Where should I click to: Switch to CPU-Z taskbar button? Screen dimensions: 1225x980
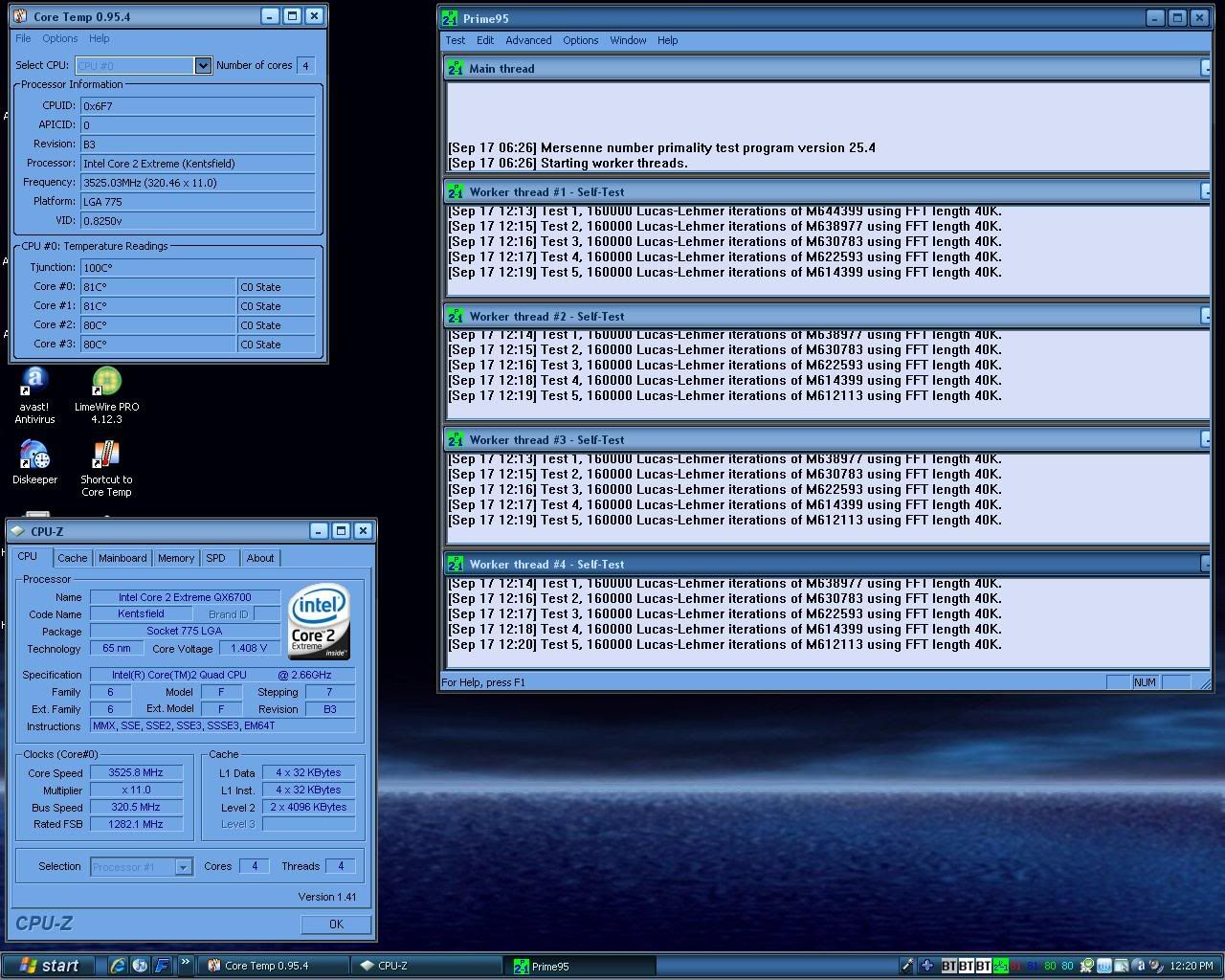pos(426,966)
